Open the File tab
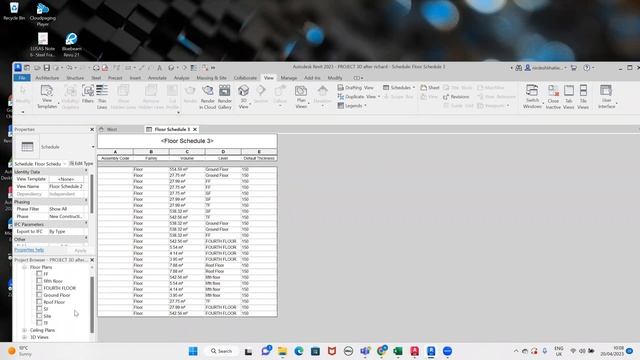Image resolution: width=640 pixels, height=360 pixels. coord(22,78)
